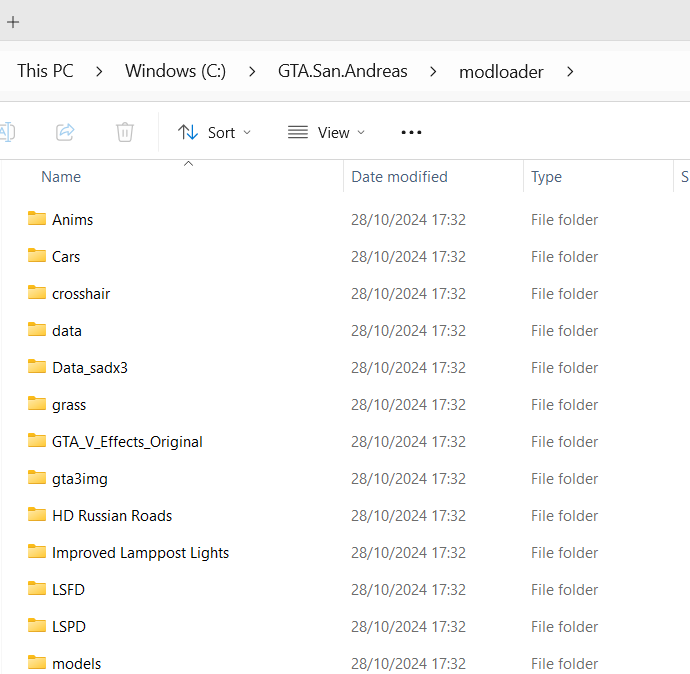This screenshot has height=674, width=690.
Task: Open a new tab with plus icon
Action: [x=13, y=22]
